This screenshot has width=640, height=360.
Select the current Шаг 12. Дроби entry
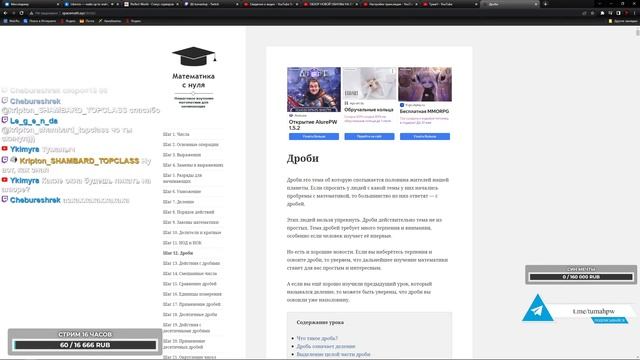point(178,253)
